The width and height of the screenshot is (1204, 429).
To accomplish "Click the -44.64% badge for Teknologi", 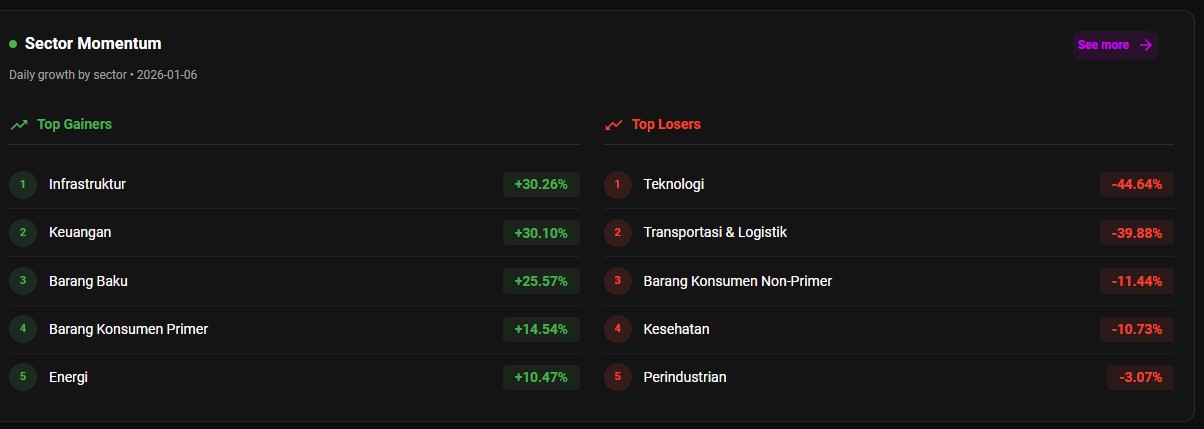I will coord(1136,184).
